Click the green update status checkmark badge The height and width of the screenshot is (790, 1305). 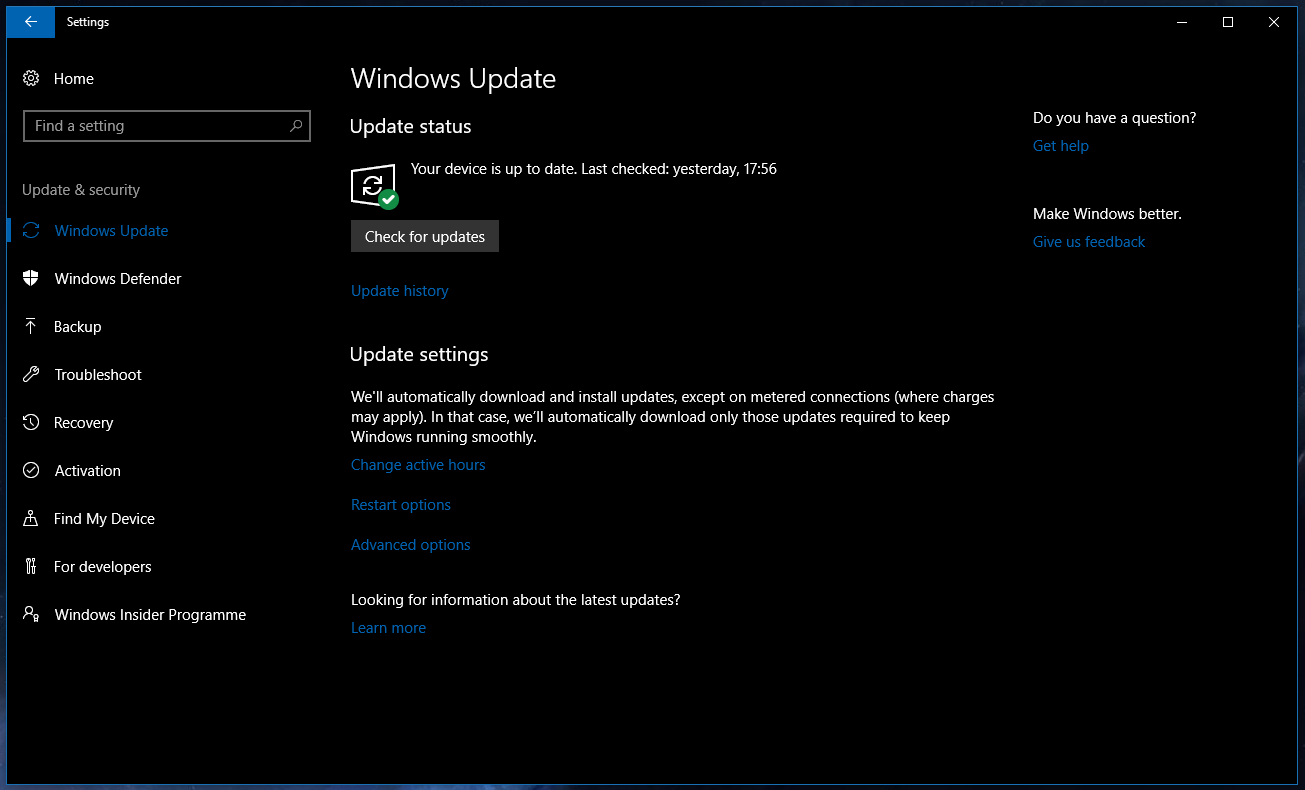tap(390, 200)
